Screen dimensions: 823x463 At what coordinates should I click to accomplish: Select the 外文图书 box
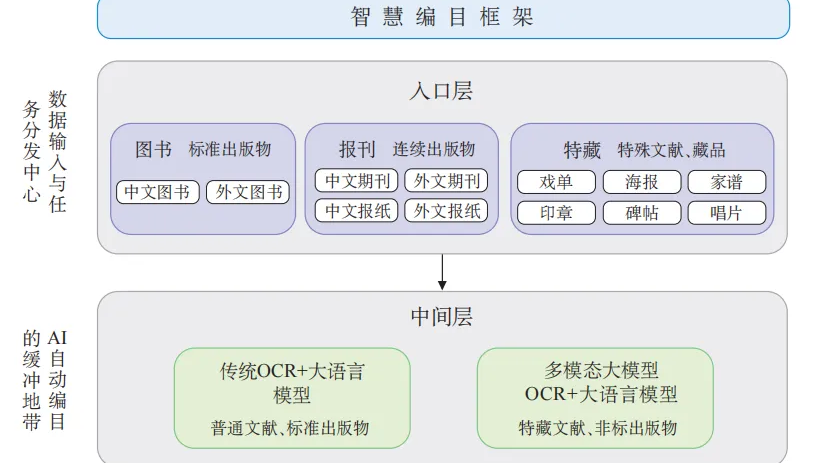tap(247, 192)
